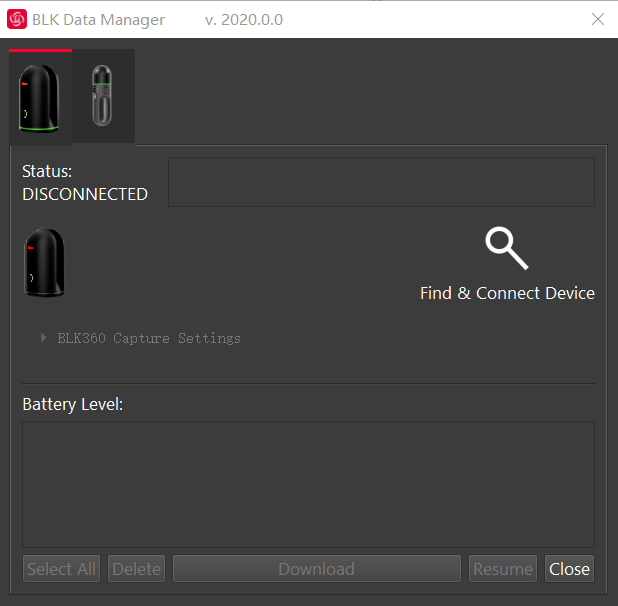
Task: Expand BLK360 Capture Settings triangle
Action: tap(43, 338)
